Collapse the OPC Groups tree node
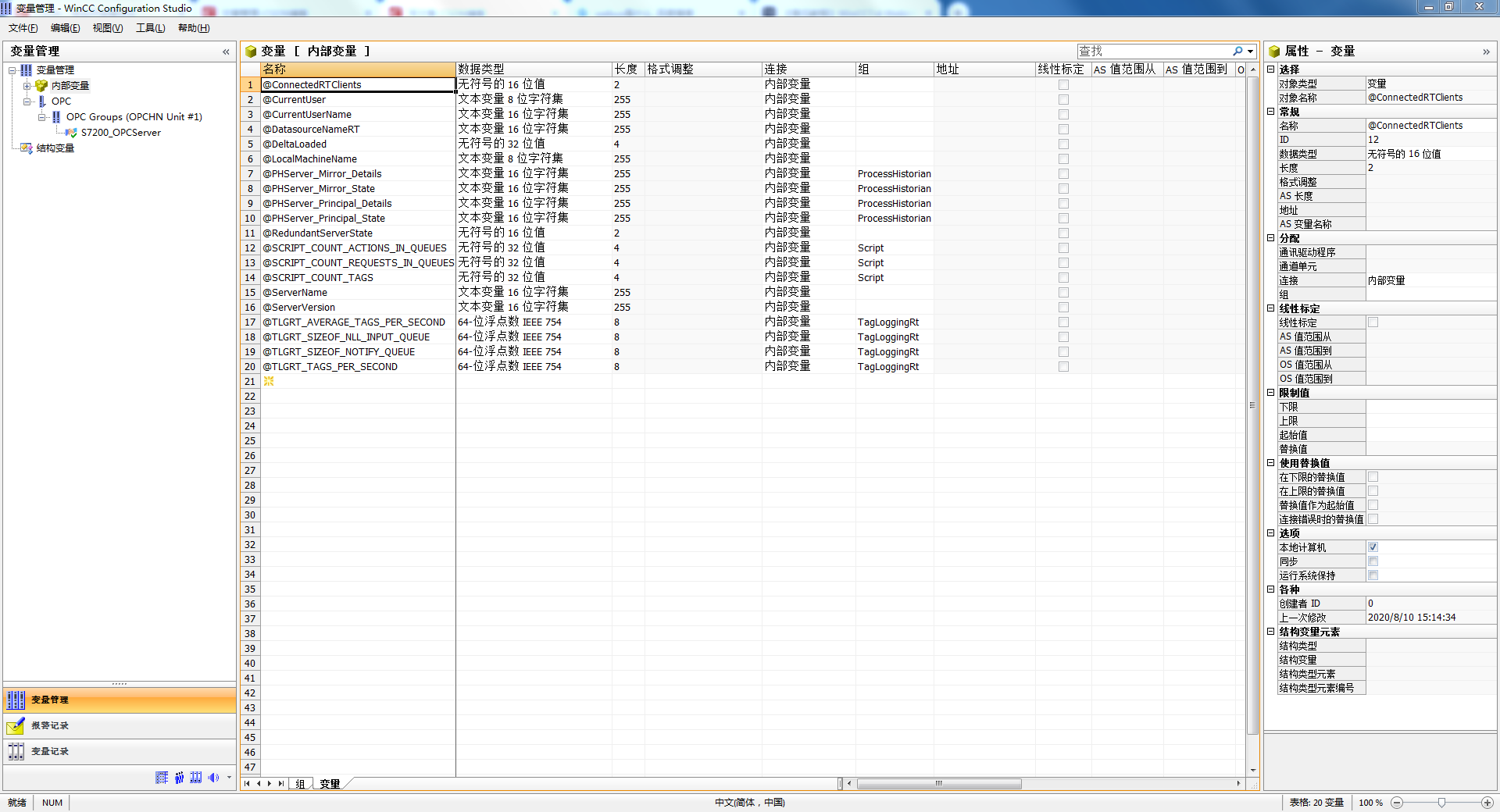 click(x=42, y=117)
